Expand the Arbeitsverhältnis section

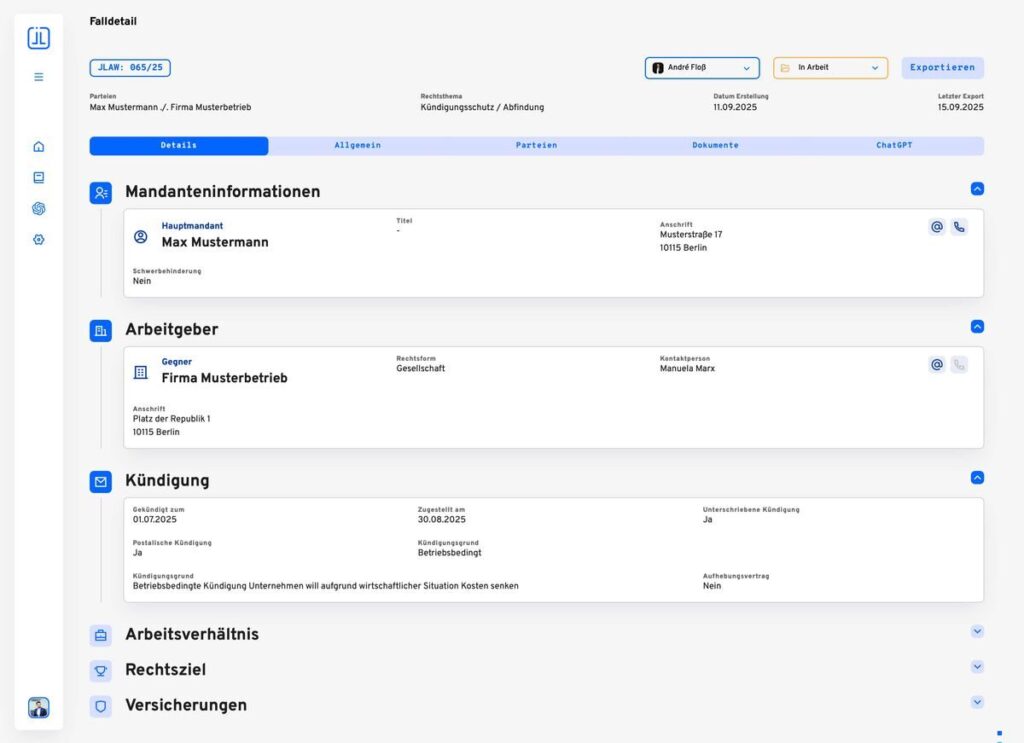[977, 631]
